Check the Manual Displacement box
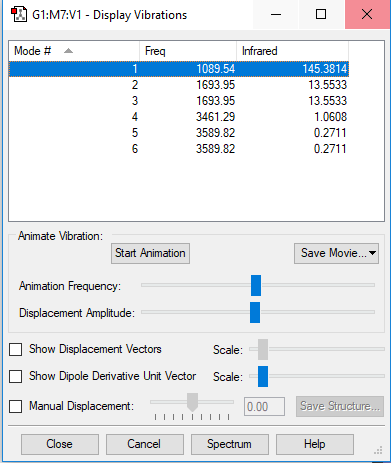The height and width of the screenshot is (463, 391). (16, 406)
